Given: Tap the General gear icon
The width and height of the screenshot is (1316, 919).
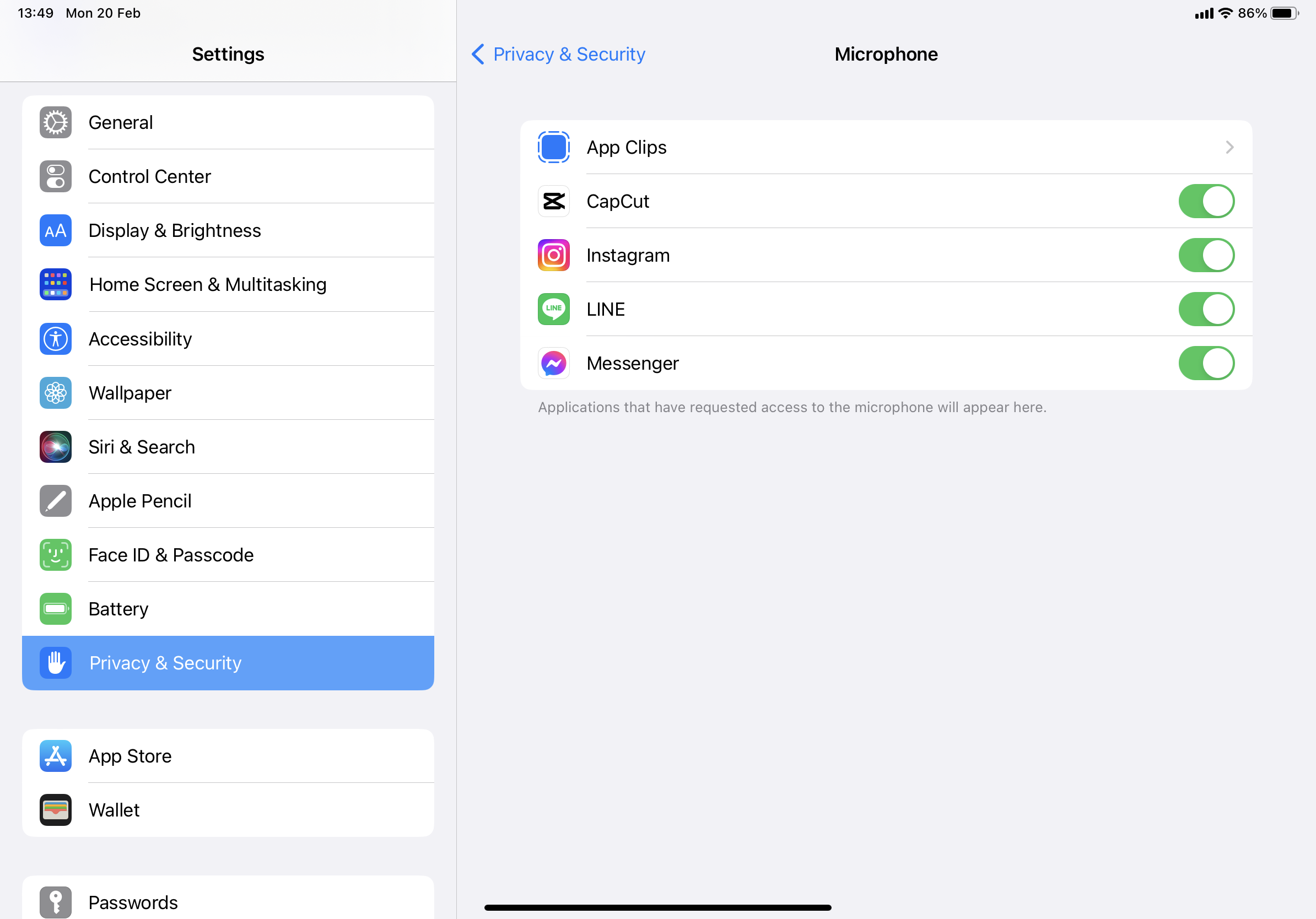Looking at the screenshot, I should (56, 123).
